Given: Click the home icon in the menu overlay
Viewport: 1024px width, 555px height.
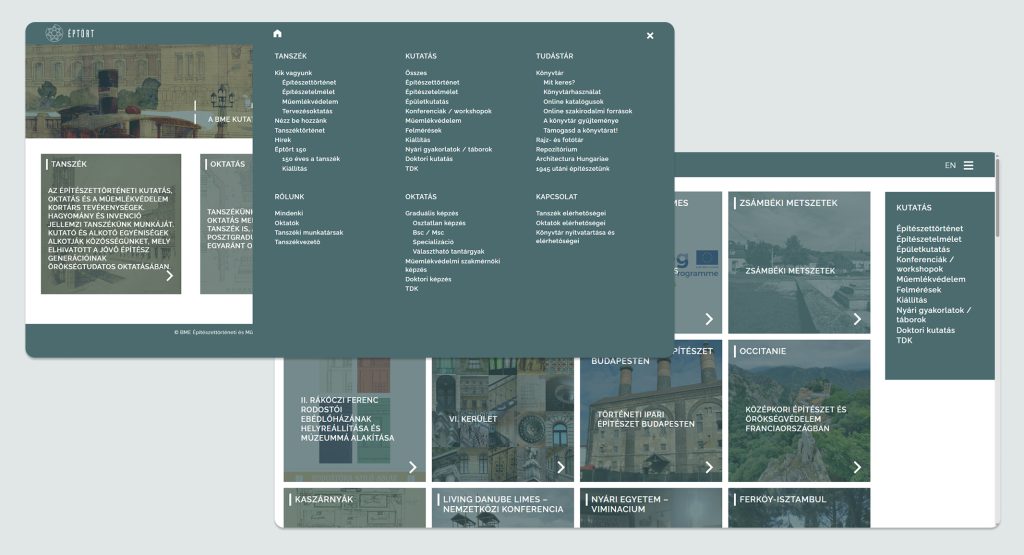Looking at the screenshot, I should click(x=277, y=34).
